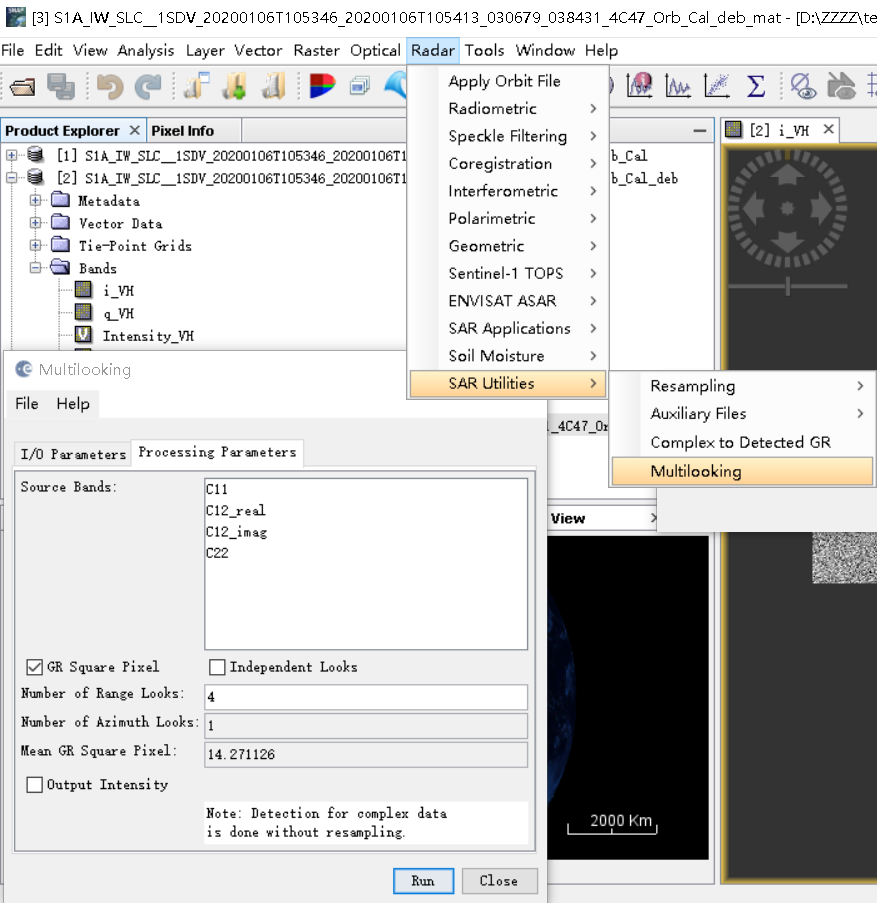The image size is (877, 903).
Task: Click the Import product toolbar icon
Action: [196, 86]
